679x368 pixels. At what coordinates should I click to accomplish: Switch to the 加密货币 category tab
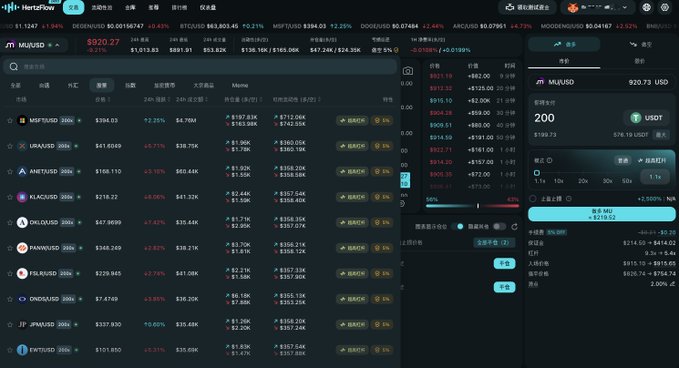coord(165,85)
